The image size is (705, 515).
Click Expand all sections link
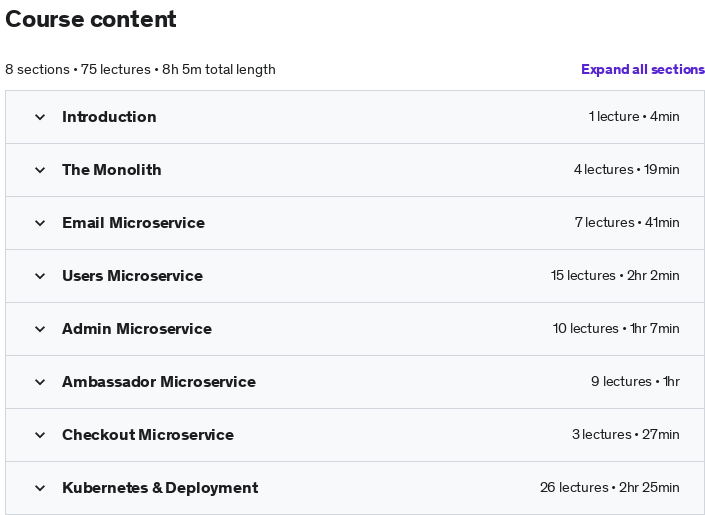[x=643, y=69]
